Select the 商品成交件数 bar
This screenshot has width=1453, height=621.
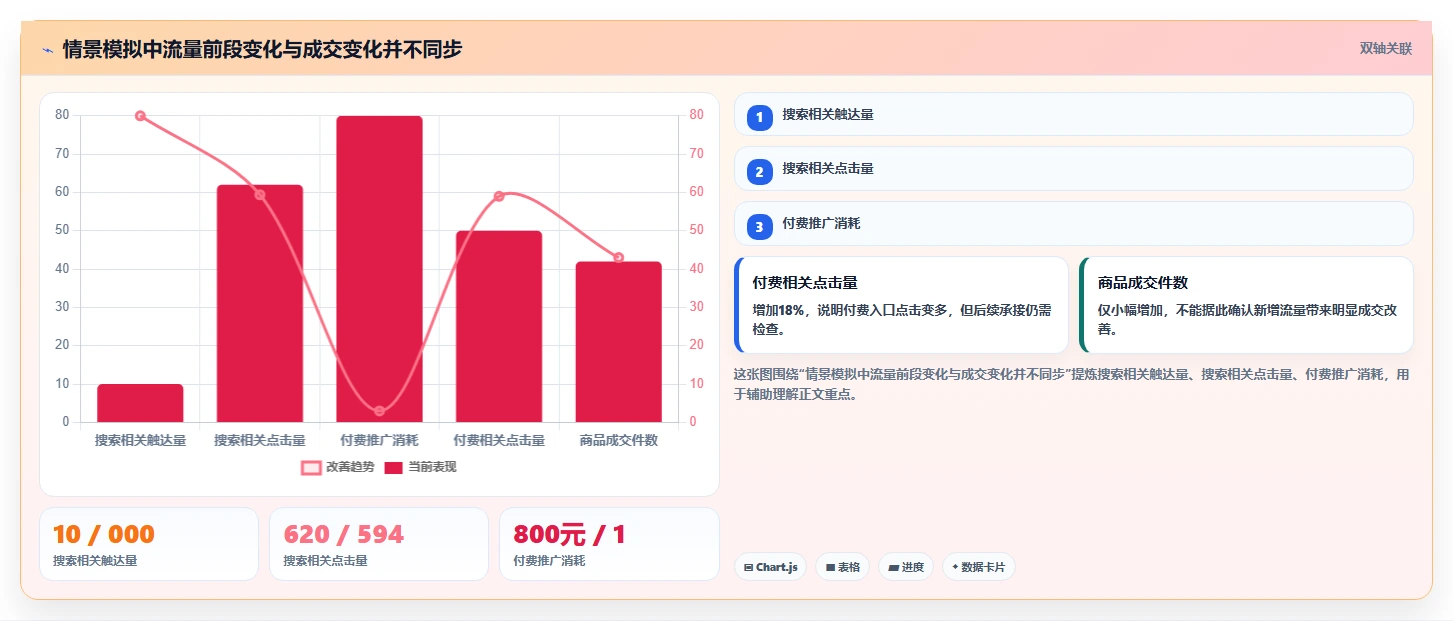(x=618, y=342)
